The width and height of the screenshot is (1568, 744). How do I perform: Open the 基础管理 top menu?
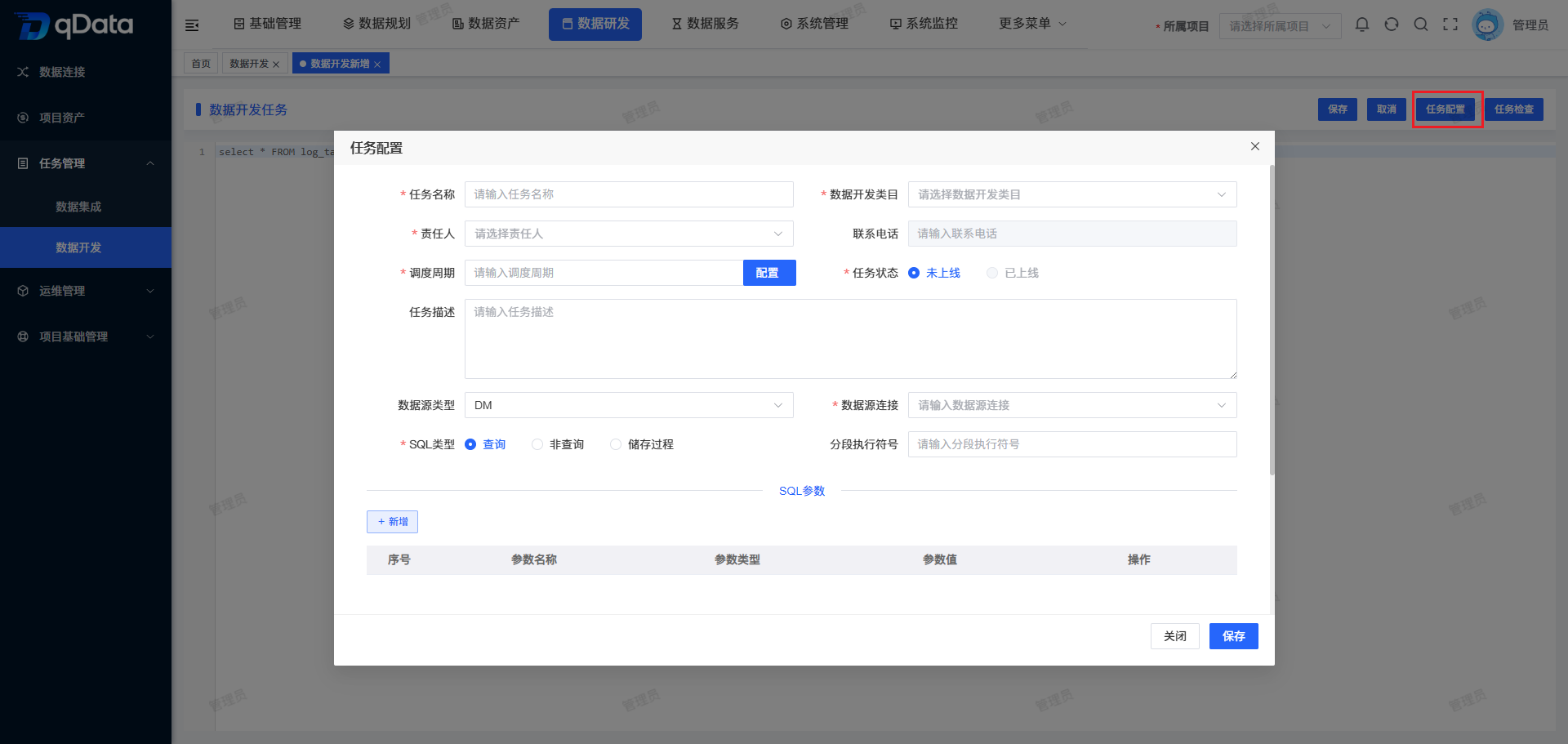pos(267,24)
